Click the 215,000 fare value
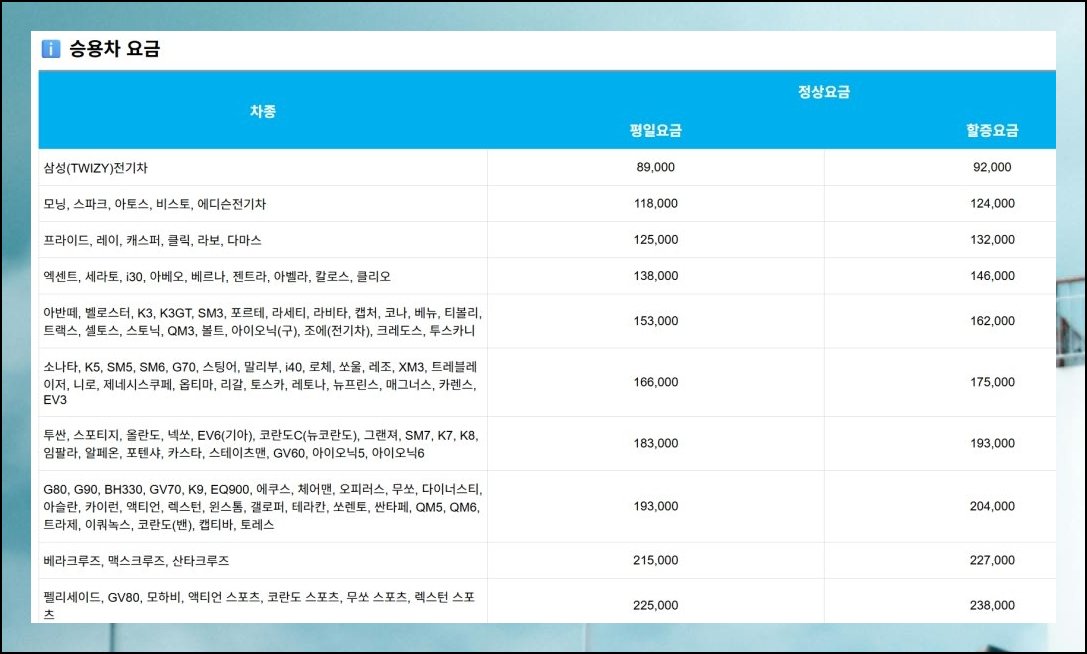1087x654 pixels. pyautogui.click(x=656, y=560)
